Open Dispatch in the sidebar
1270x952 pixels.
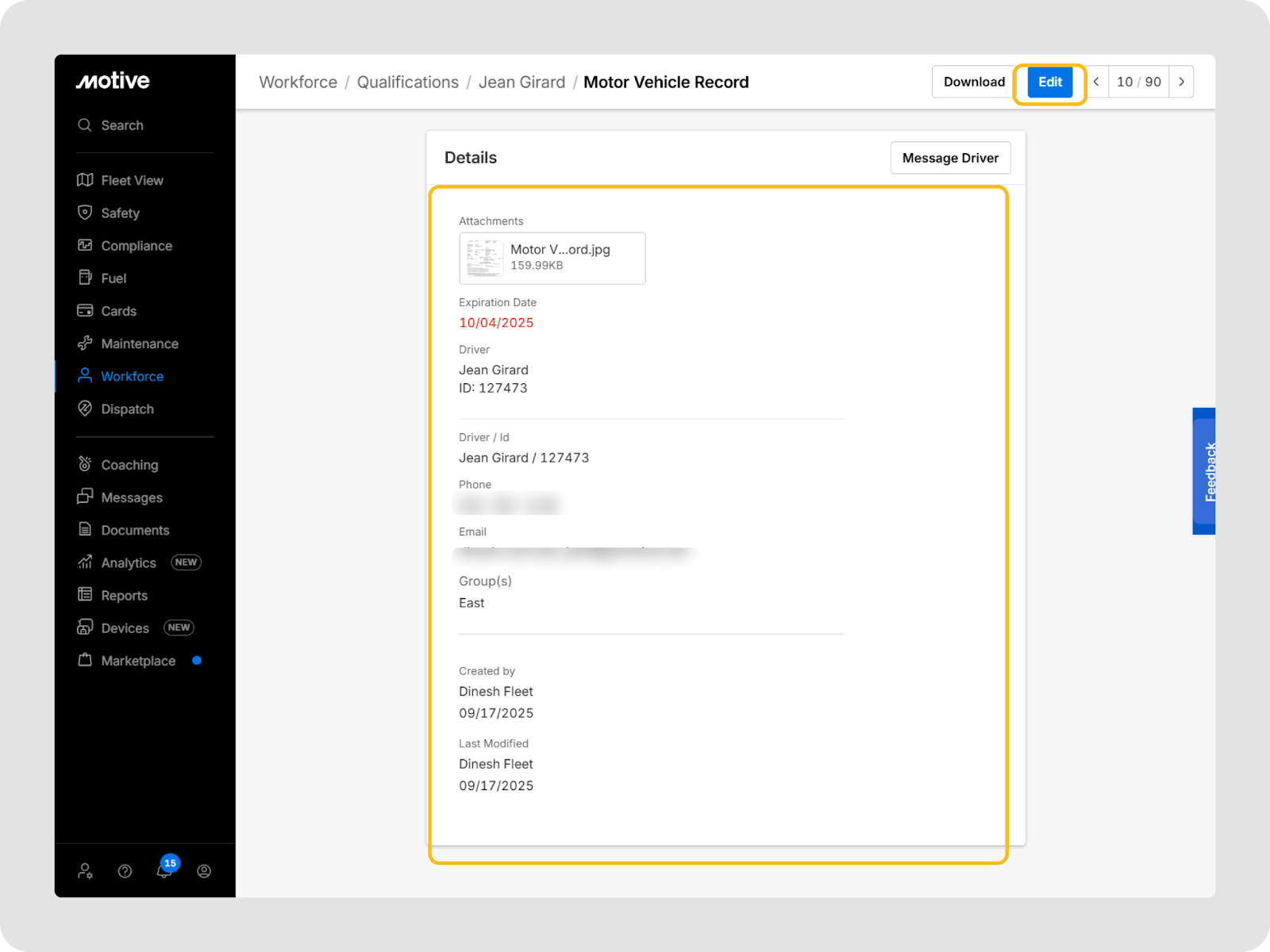click(127, 409)
